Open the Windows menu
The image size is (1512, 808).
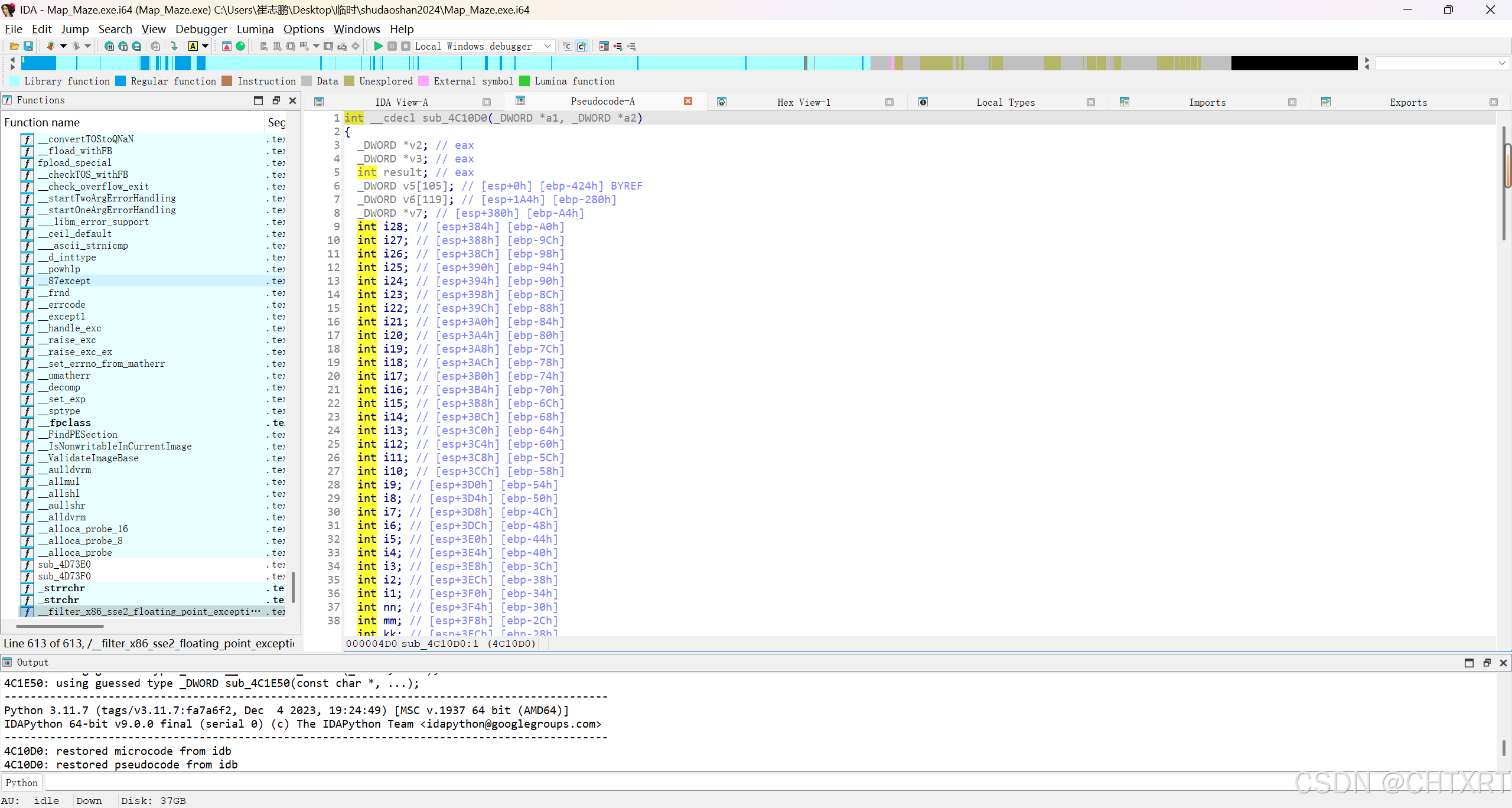point(357,29)
